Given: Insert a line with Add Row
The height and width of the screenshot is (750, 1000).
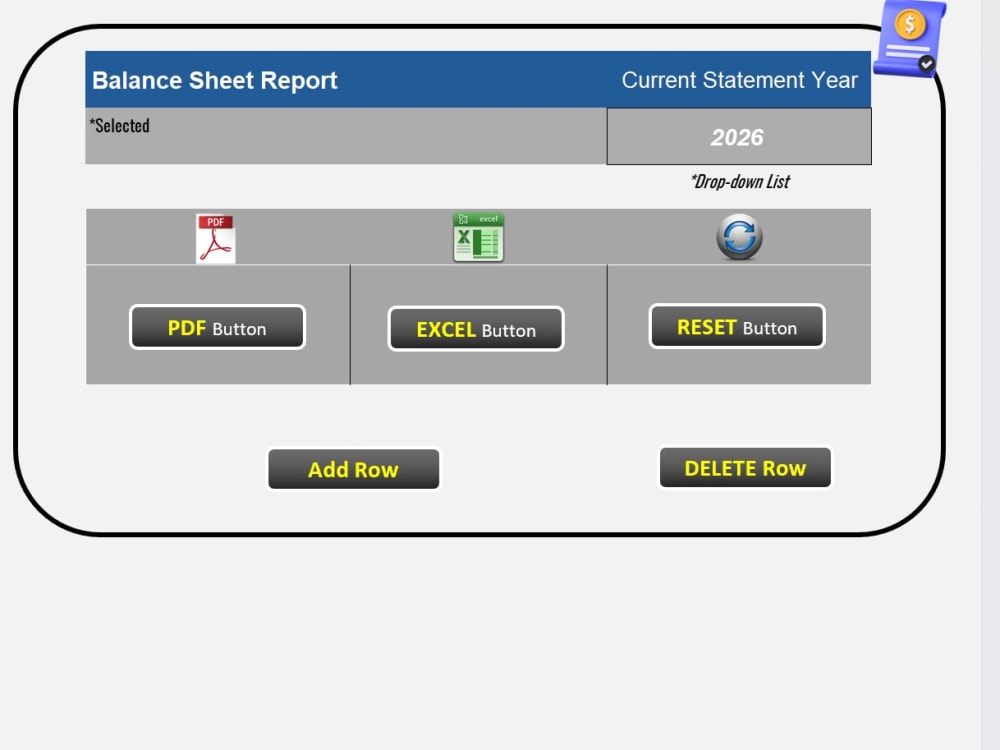Looking at the screenshot, I should tap(353, 469).
